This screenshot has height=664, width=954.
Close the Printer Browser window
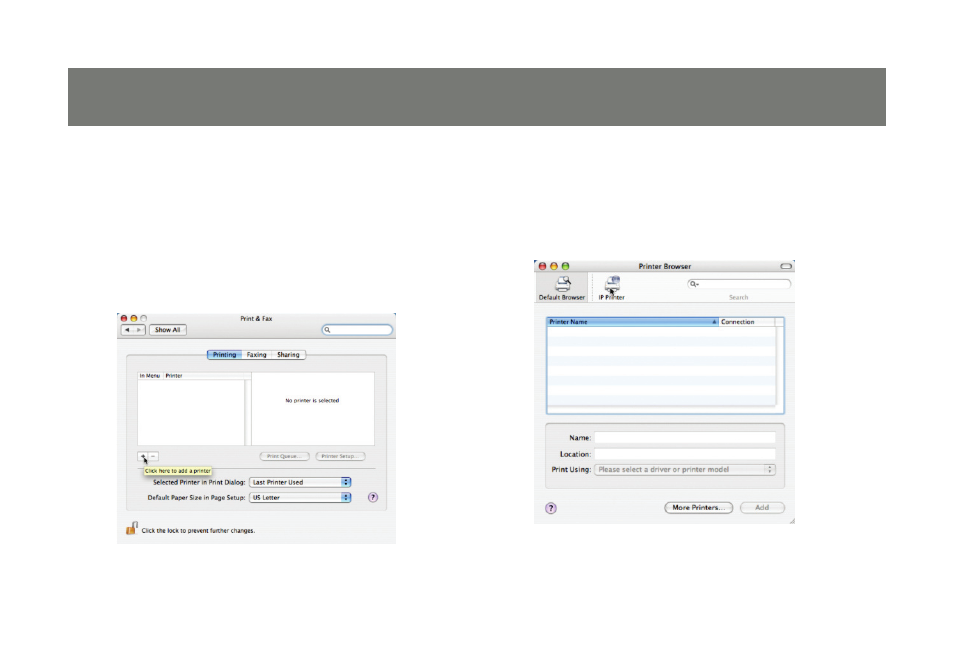(543, 266)
